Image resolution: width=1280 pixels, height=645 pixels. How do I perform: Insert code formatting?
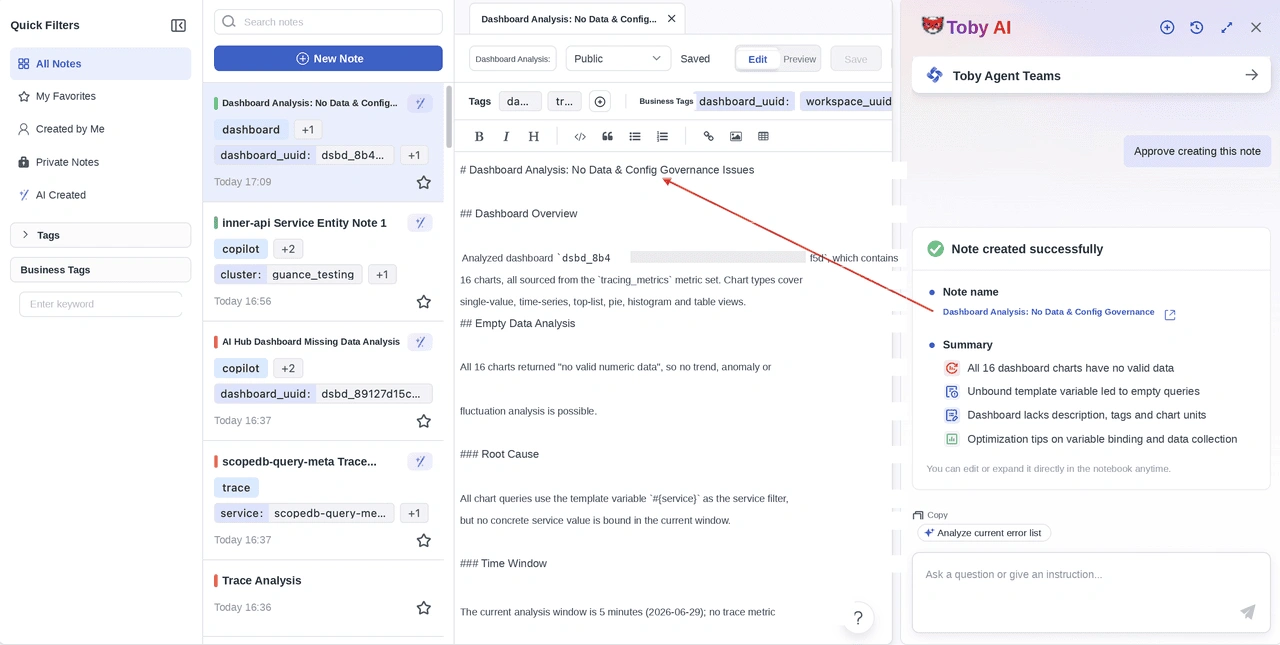pyautogui.click(x=580, y=136)
